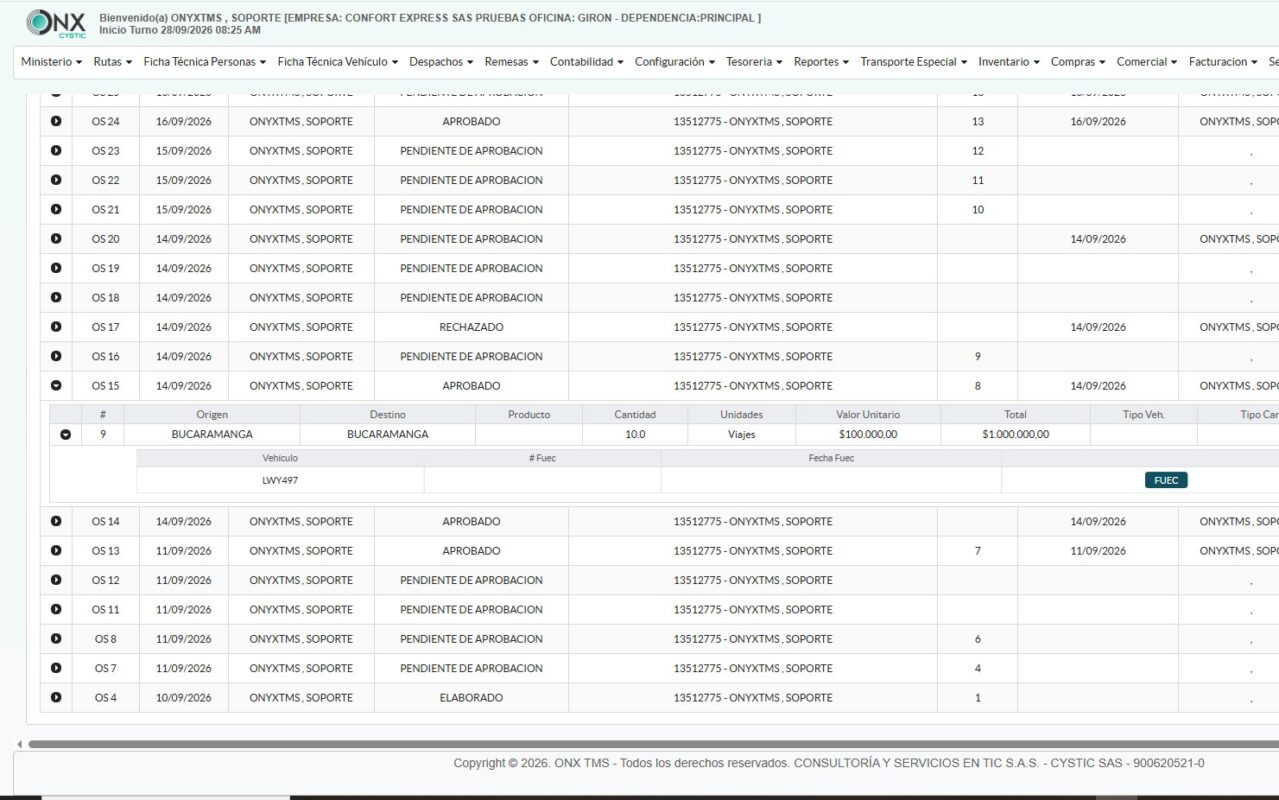
Task: Open the Comercial menu
Action: [x=1146, y=62]
